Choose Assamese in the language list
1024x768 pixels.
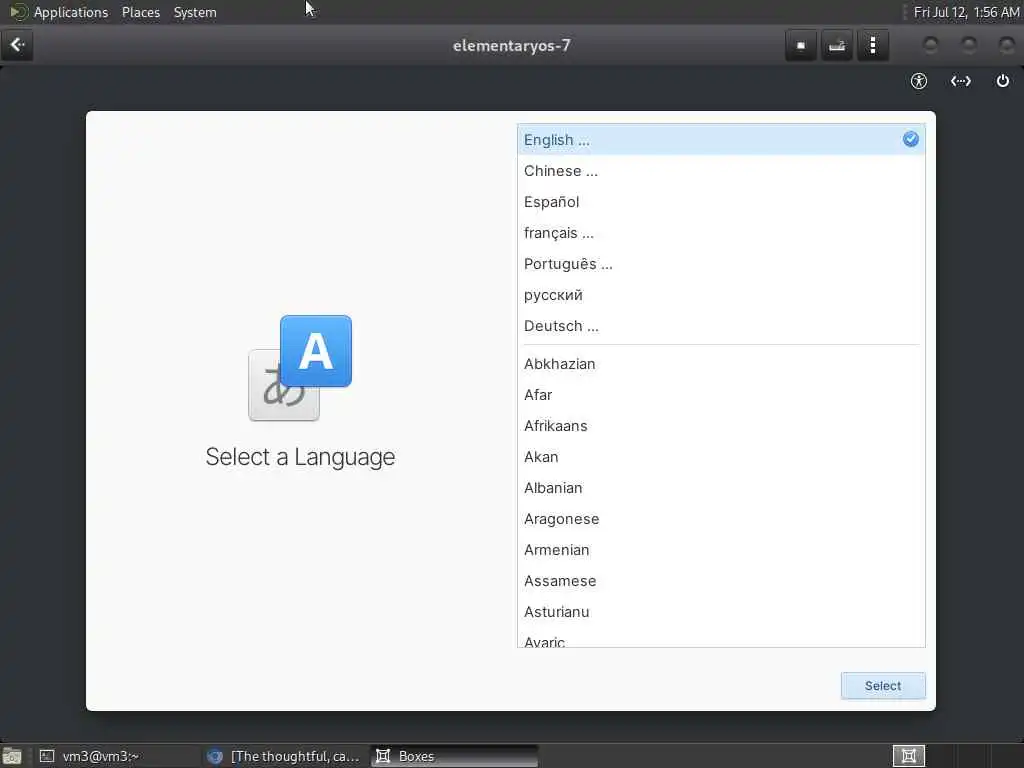[x=721, y=581]
